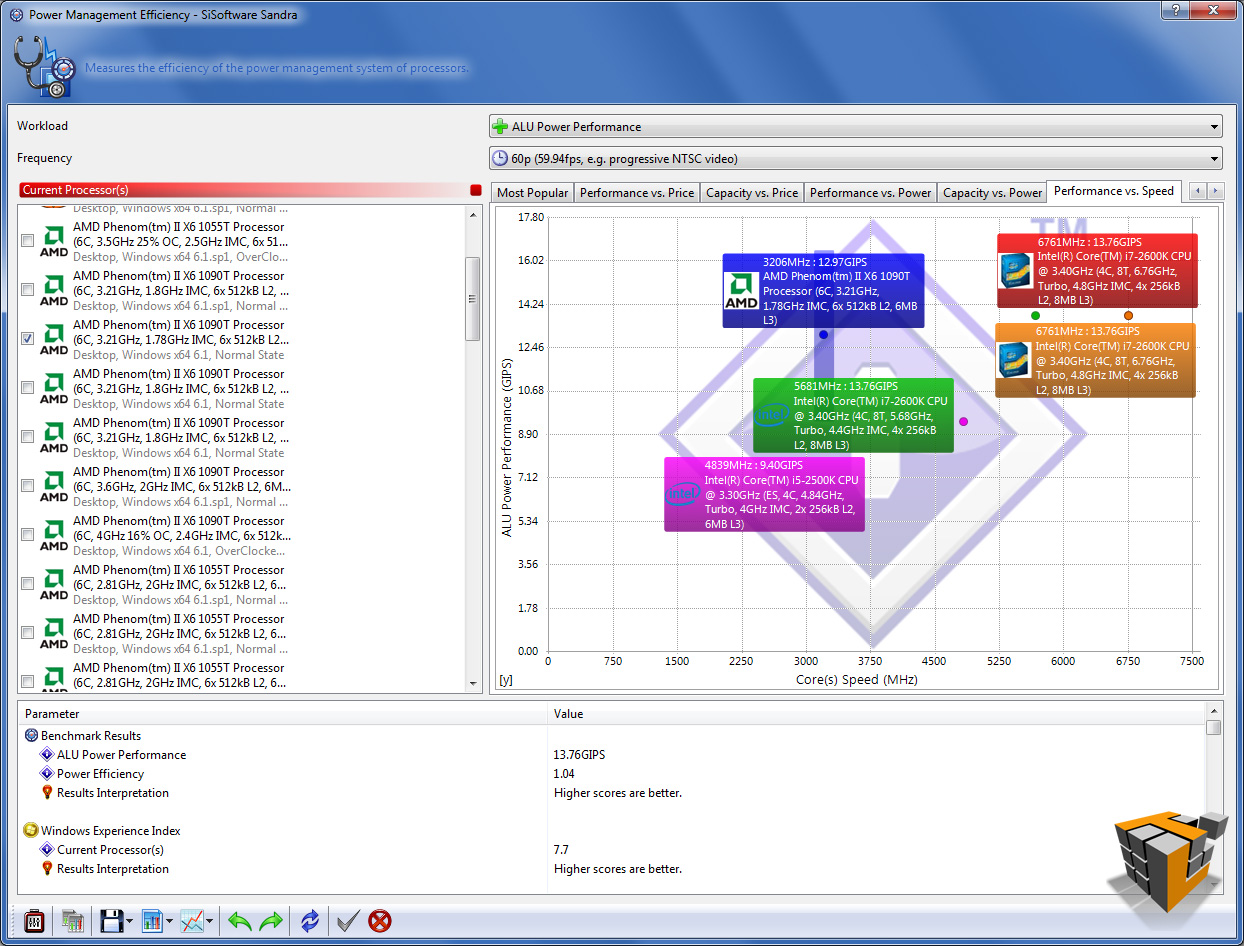Open the Workload ALU Power Performance dropdown
Viewport: 1244px width, 946px height.
tap(856, 127)
